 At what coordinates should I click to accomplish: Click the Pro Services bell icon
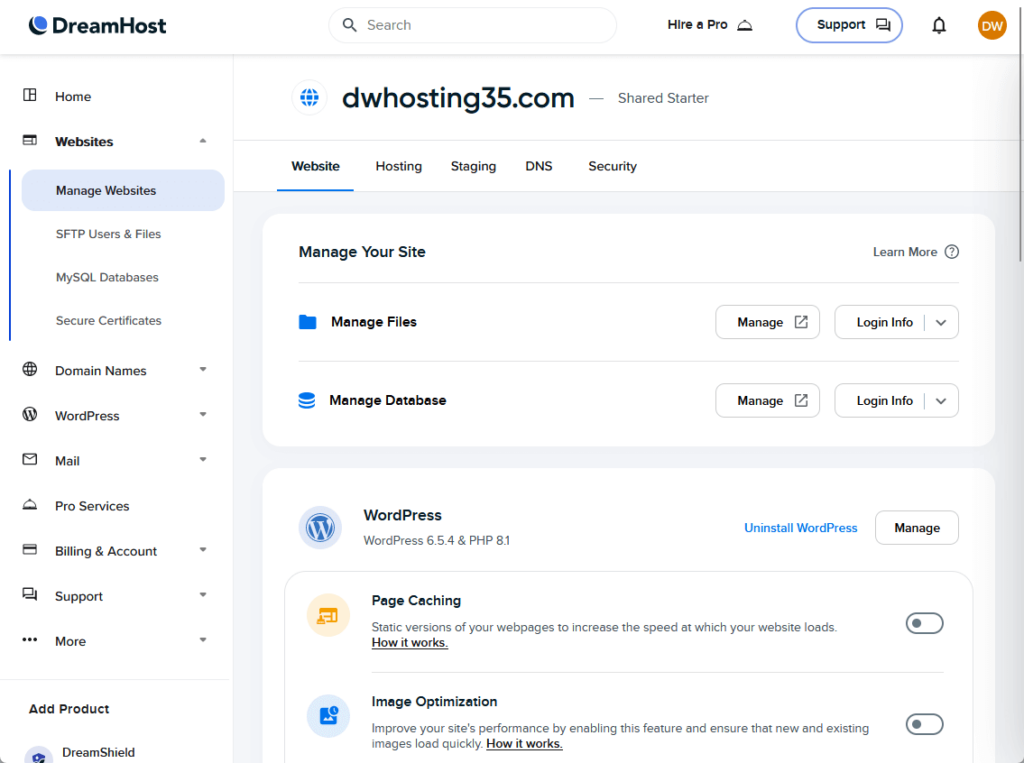[30, 504]
